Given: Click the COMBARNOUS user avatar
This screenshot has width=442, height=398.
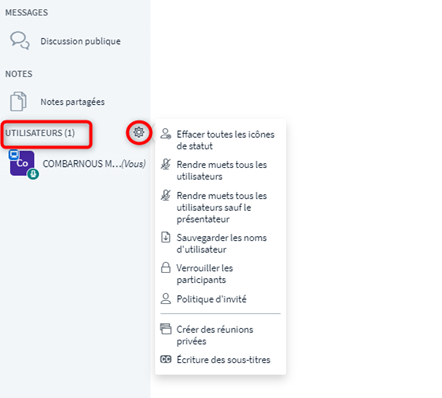Looking at the screenshot, I should (x=22, y=163).
